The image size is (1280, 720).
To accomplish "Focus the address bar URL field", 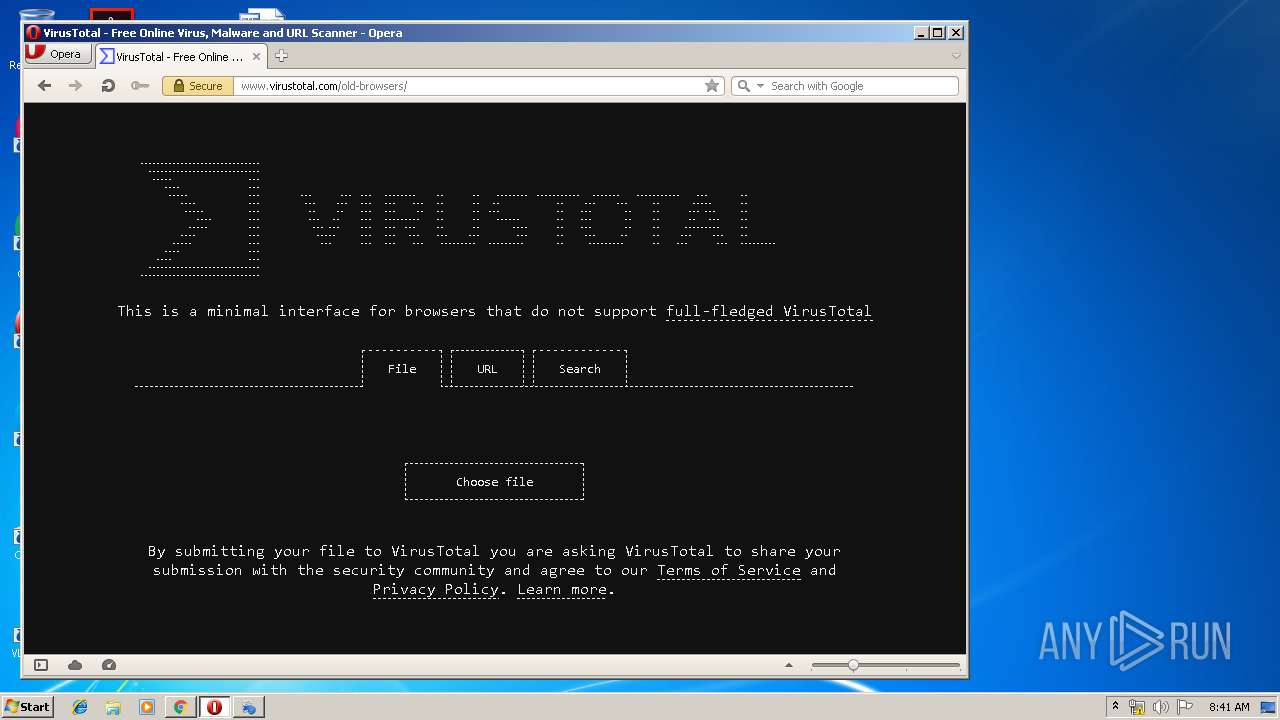I will click(x=468, y=86).
